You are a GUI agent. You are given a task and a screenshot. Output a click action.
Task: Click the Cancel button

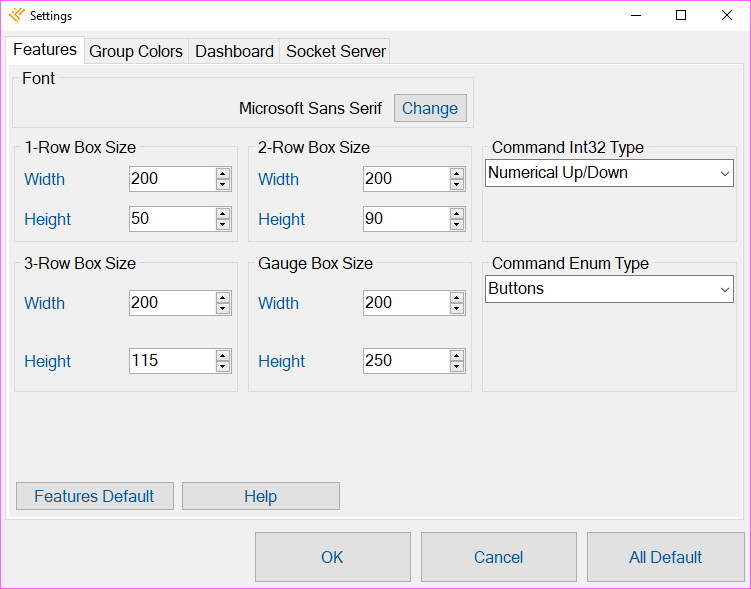click(x=499, y=557)
